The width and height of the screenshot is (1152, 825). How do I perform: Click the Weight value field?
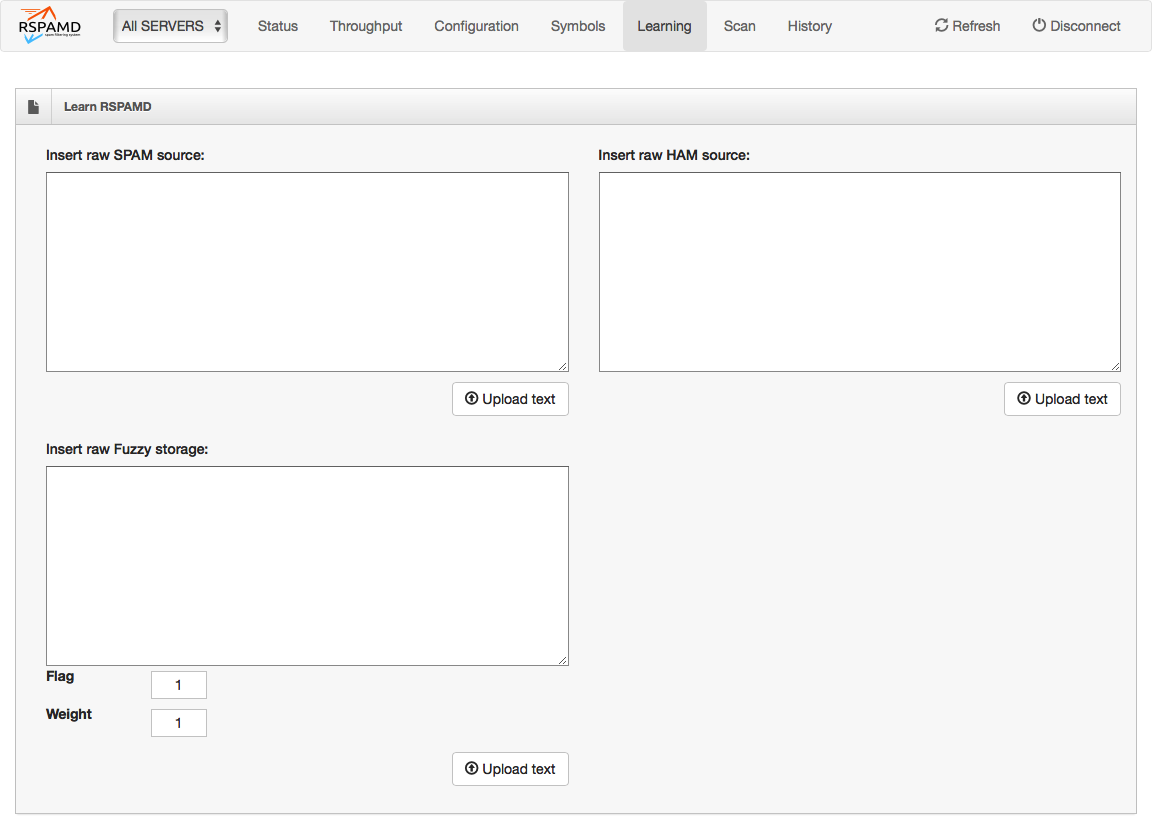coord(179,723)
